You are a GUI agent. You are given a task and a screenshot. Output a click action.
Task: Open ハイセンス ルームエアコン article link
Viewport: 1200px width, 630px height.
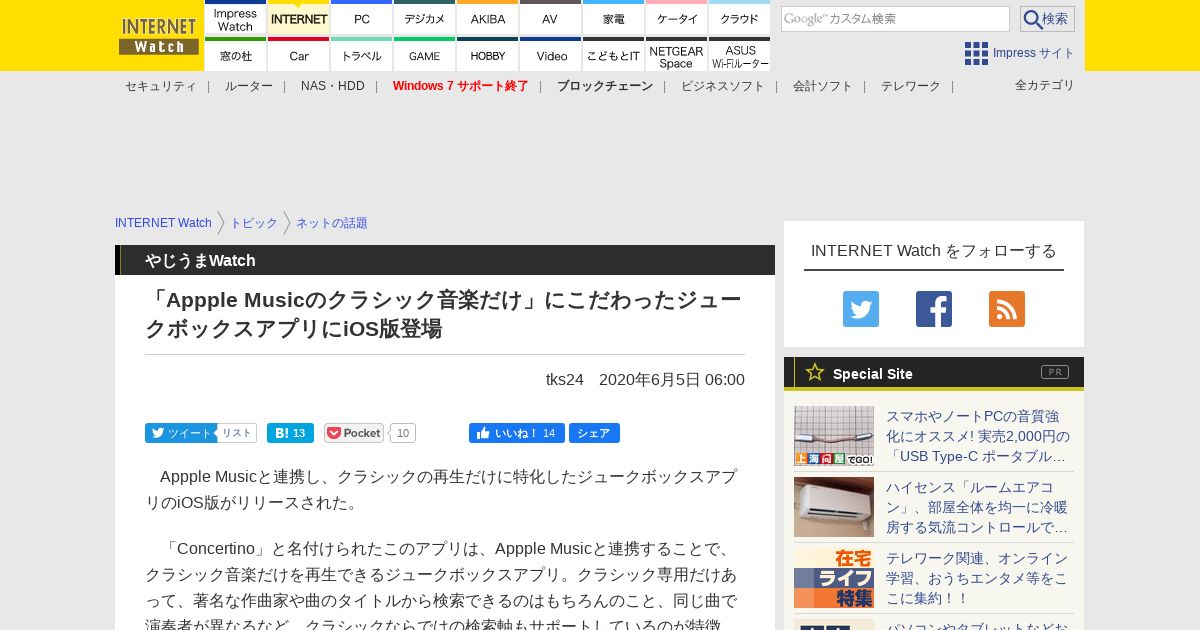978,507
